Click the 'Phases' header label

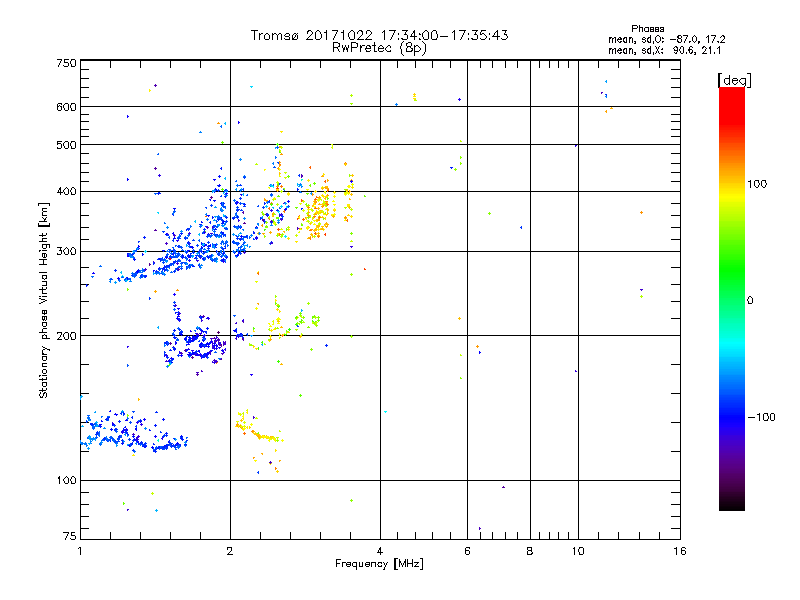[647, 29]
